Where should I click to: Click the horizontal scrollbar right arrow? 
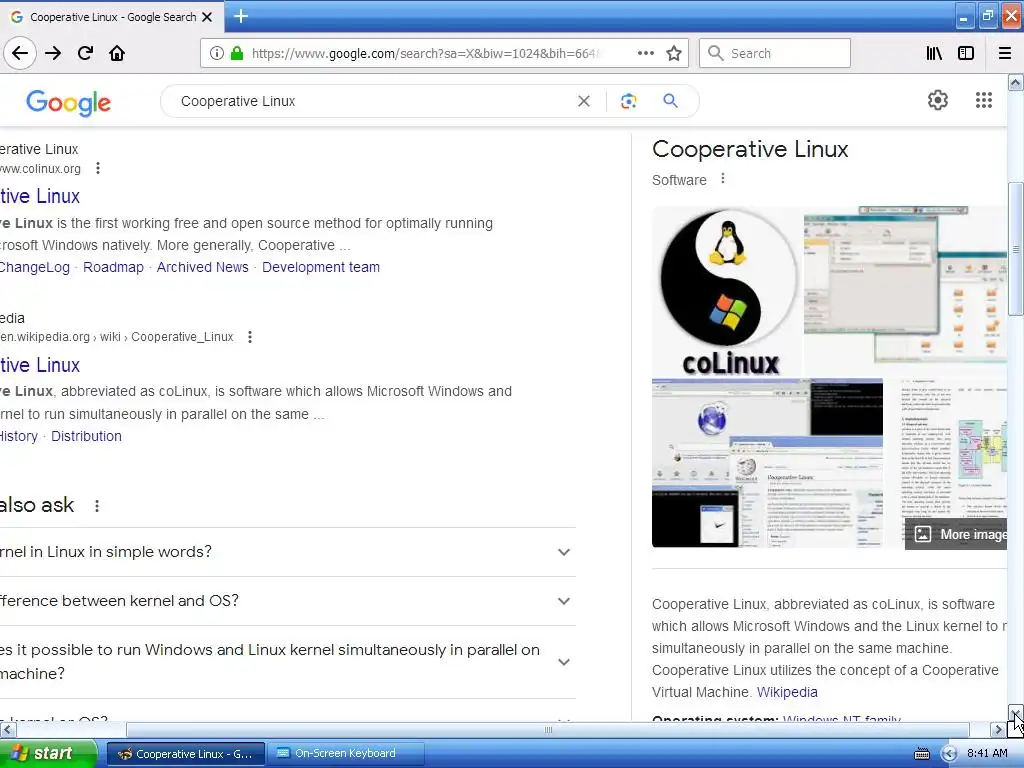click(x=998, y=729)
